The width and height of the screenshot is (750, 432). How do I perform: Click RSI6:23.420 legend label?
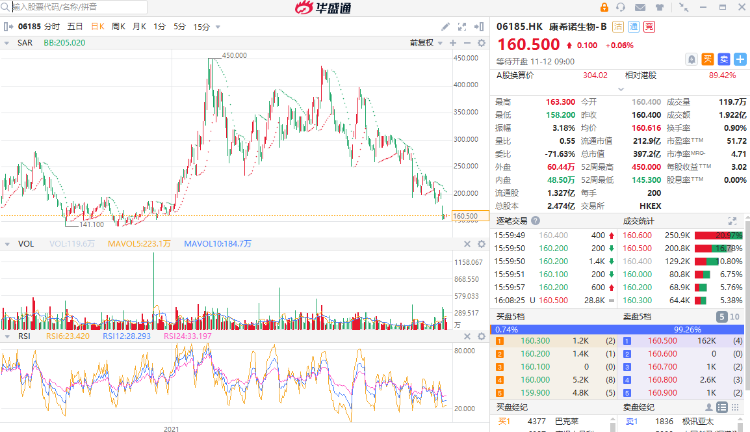point(67,336)
